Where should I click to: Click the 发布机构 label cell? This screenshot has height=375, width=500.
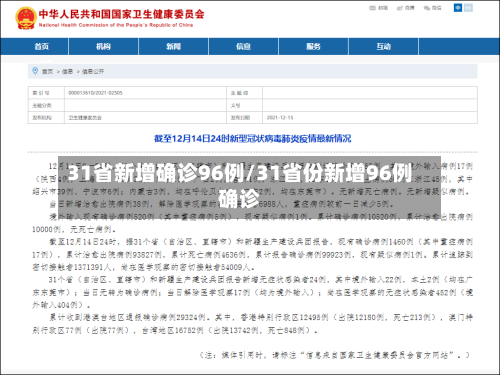46,118
